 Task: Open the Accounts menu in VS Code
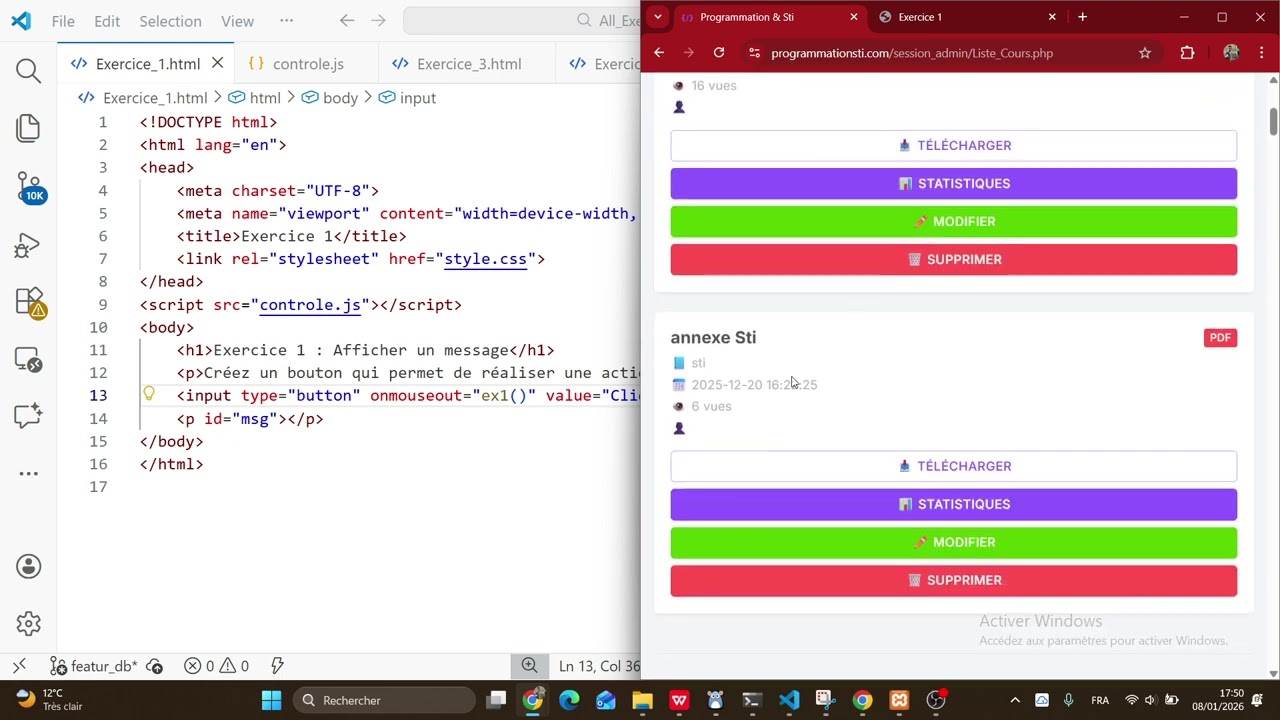(x=28, y=566)
